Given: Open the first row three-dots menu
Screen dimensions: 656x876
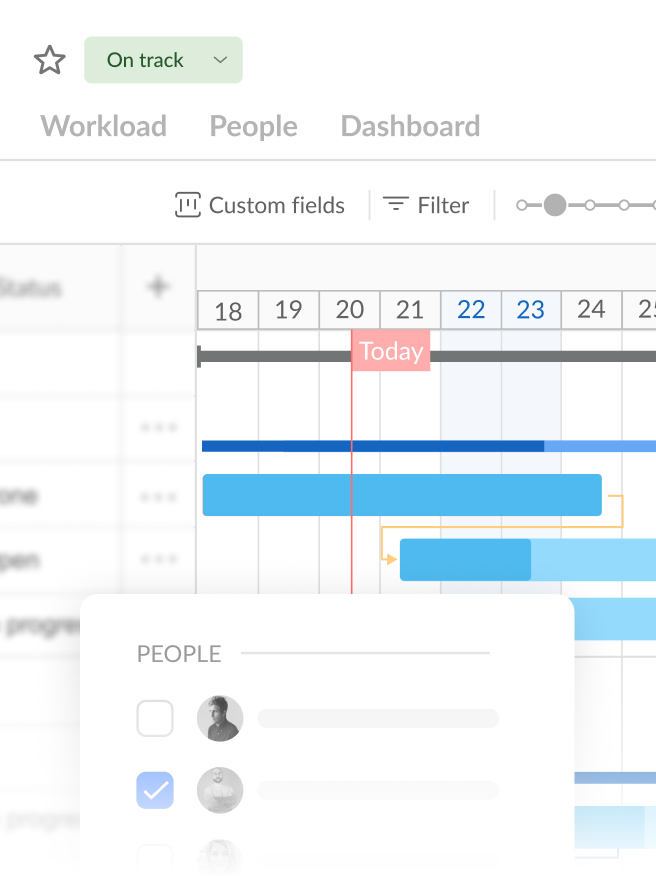Looking at the screenshot, I should [158, 427].
